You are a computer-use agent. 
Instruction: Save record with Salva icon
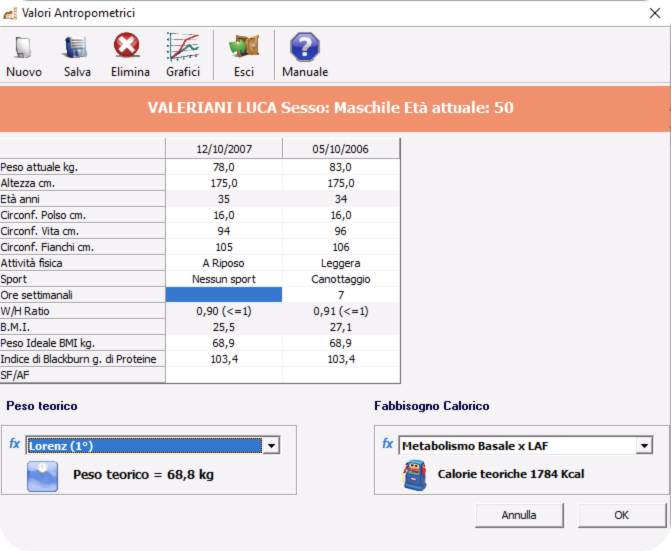pyautogui.click(x=77, y=47)
